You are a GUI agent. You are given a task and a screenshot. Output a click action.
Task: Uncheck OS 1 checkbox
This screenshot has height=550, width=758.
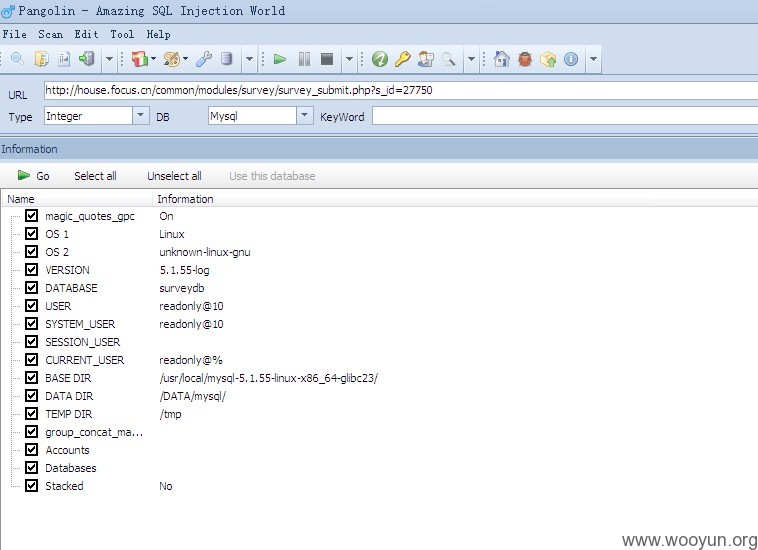click(x=31, y=233)
